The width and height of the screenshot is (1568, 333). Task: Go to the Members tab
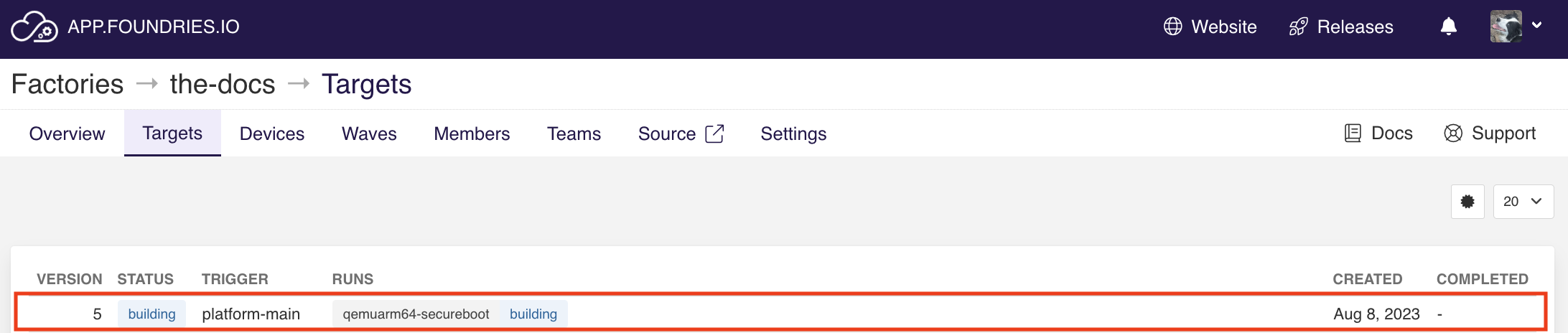click(x=472, y=133)
